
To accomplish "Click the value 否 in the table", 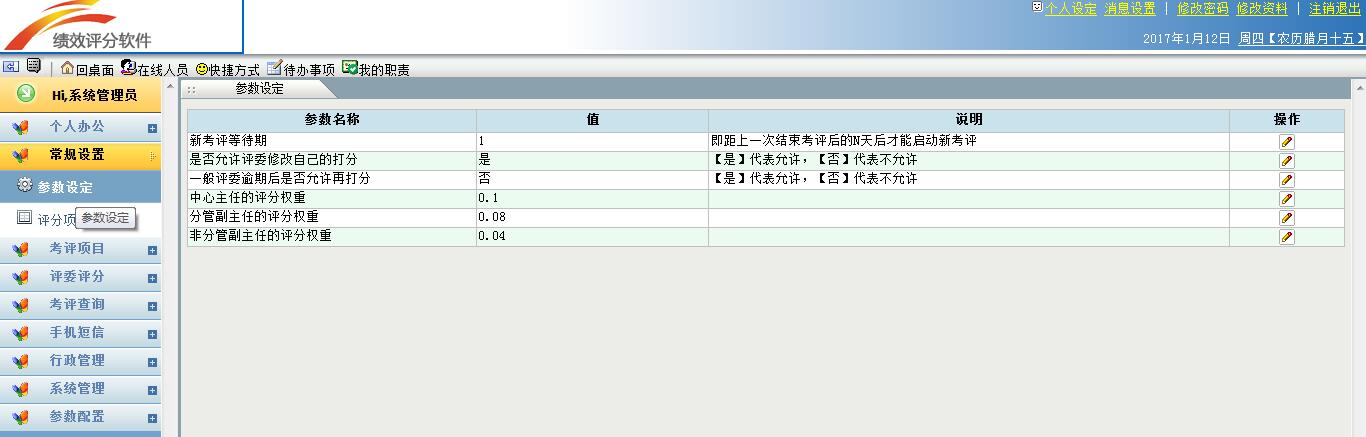I will pos(485,179).
